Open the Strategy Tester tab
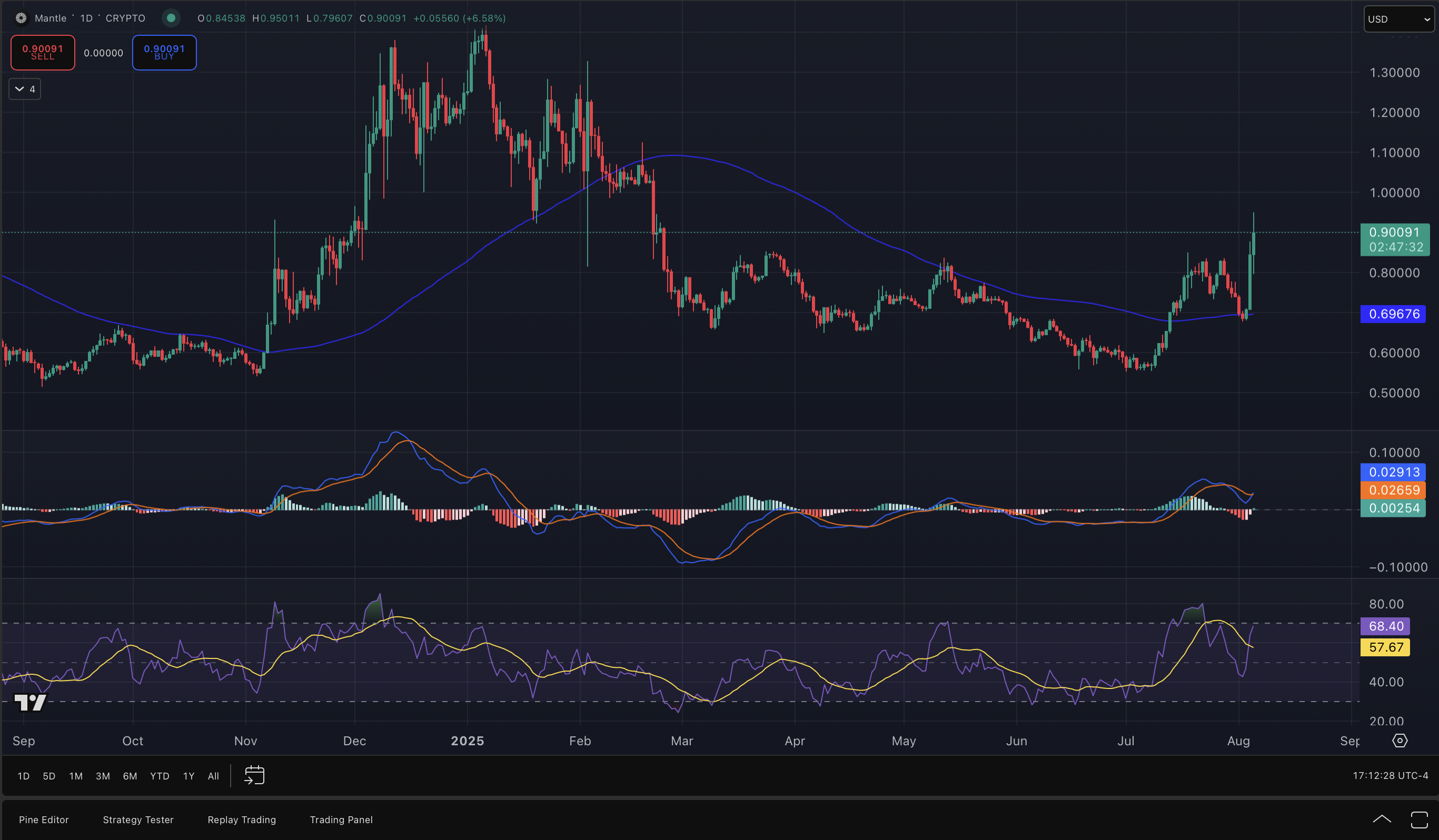 click(138, 819)
